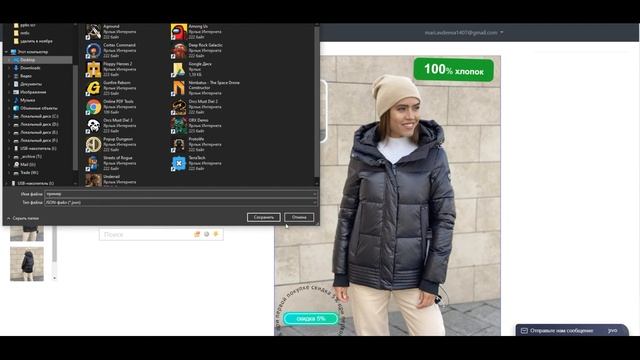
Task: Select the Prodeus shortcut icon
Action: tap(179, 144)
